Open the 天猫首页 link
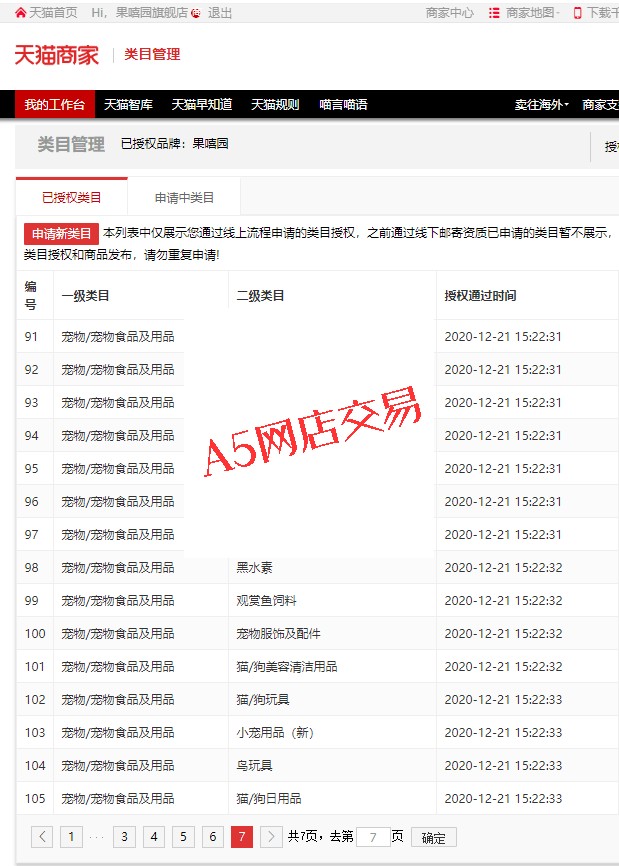The width and height of the screenshot is (619, 866). tap(53, 13)
